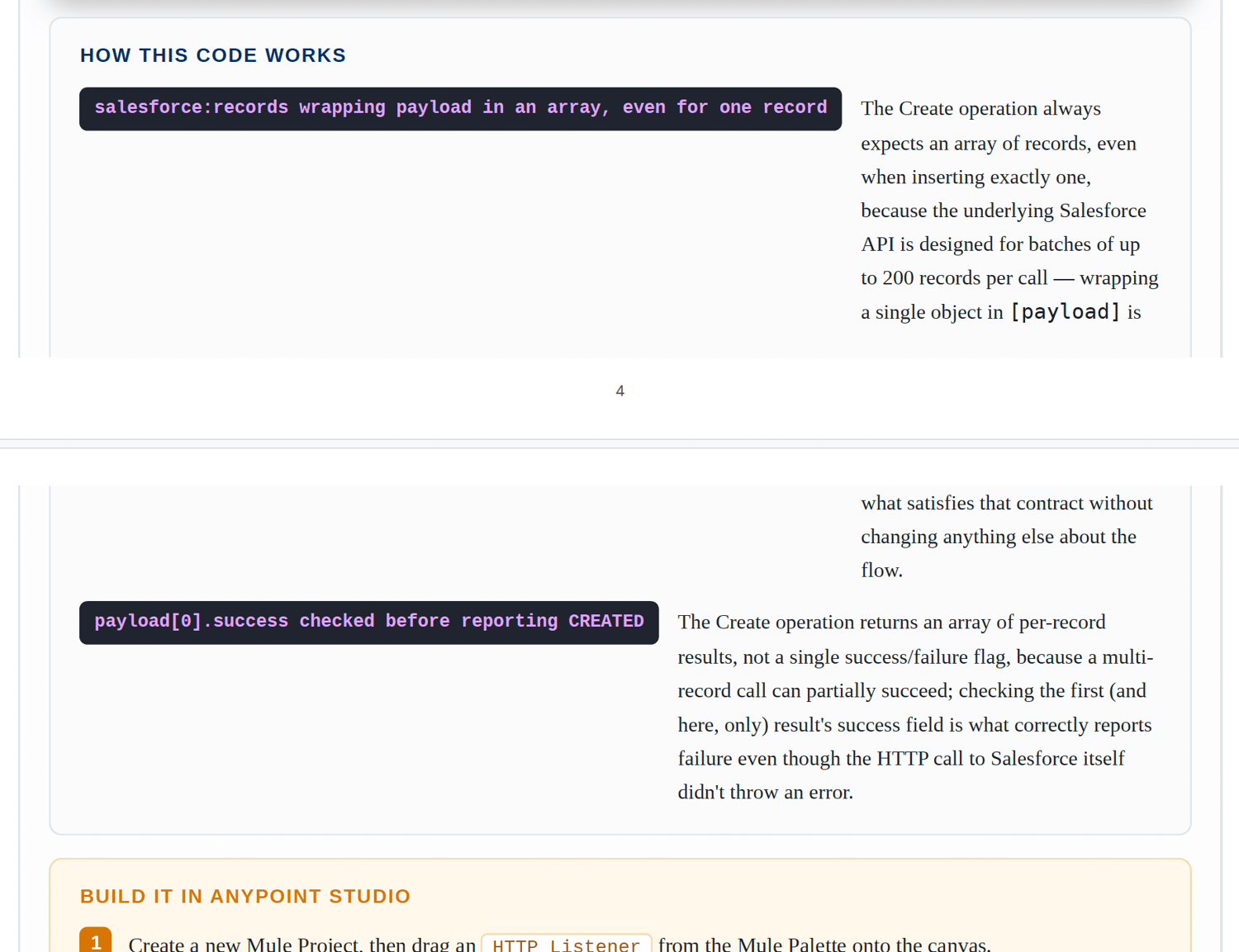Screen dimensions: 1239x952
Task: Click page number 4
Action: click(x=619, y=391)
